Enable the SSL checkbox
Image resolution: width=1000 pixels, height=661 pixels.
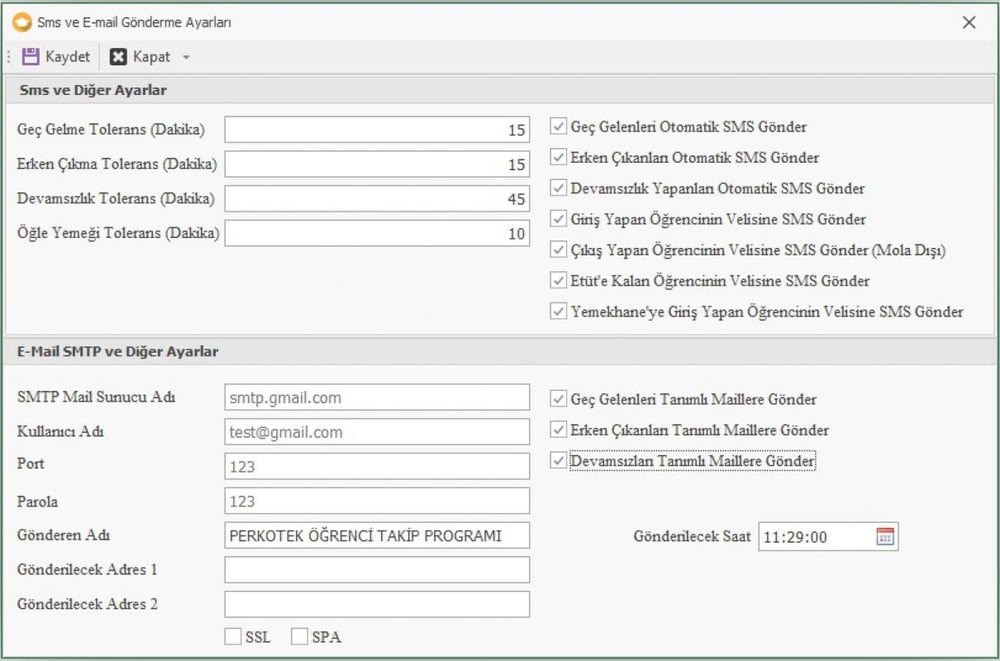(x=233, y=637)
